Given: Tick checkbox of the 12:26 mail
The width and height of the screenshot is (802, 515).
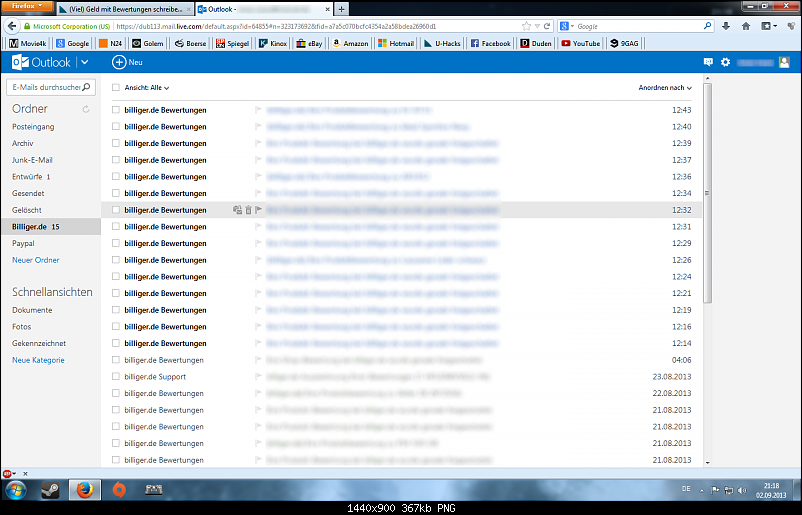Looking at the screenshot, I should (116, 260).
